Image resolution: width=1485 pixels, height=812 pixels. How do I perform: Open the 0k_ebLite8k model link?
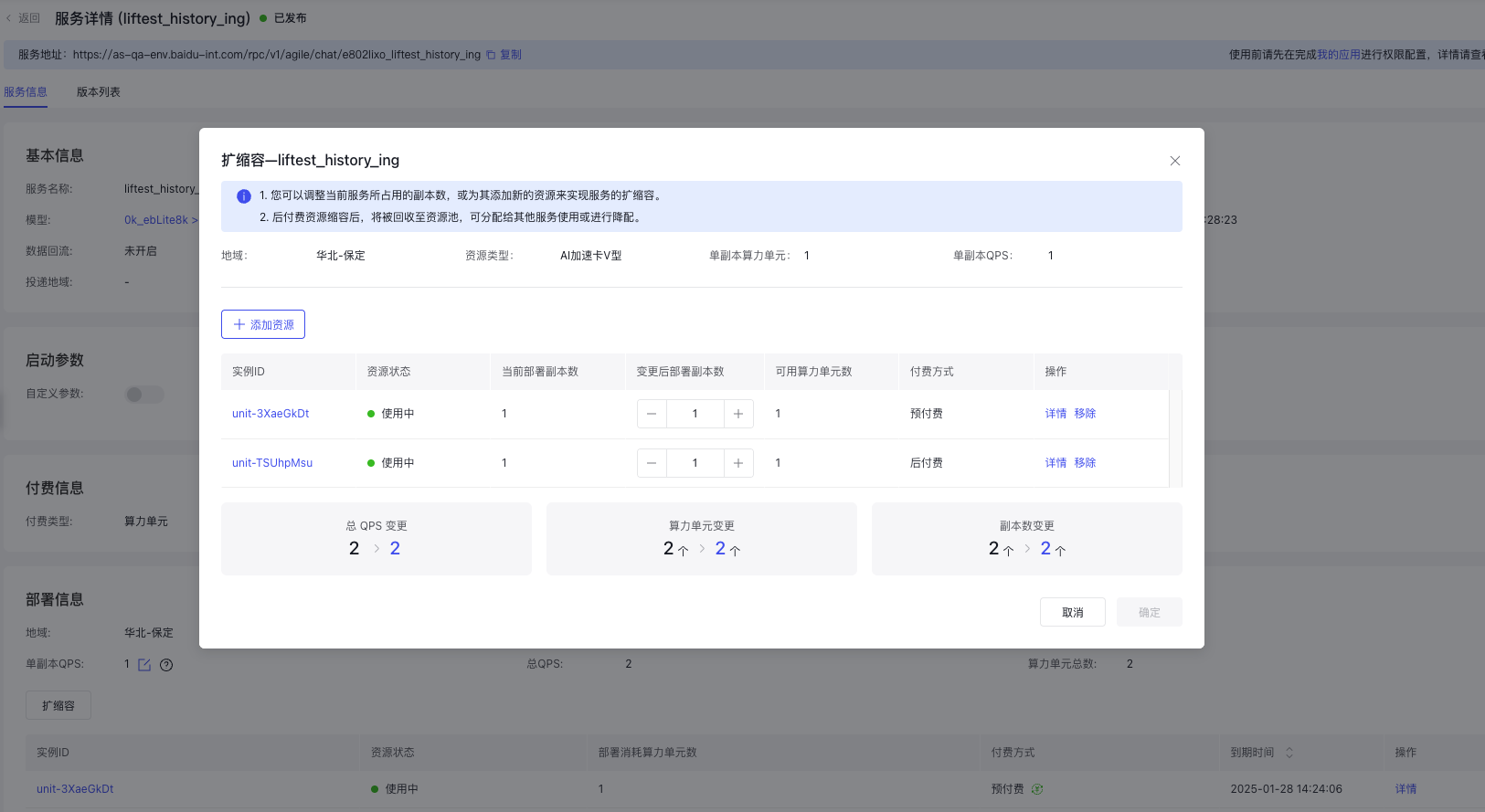(161, 220)
